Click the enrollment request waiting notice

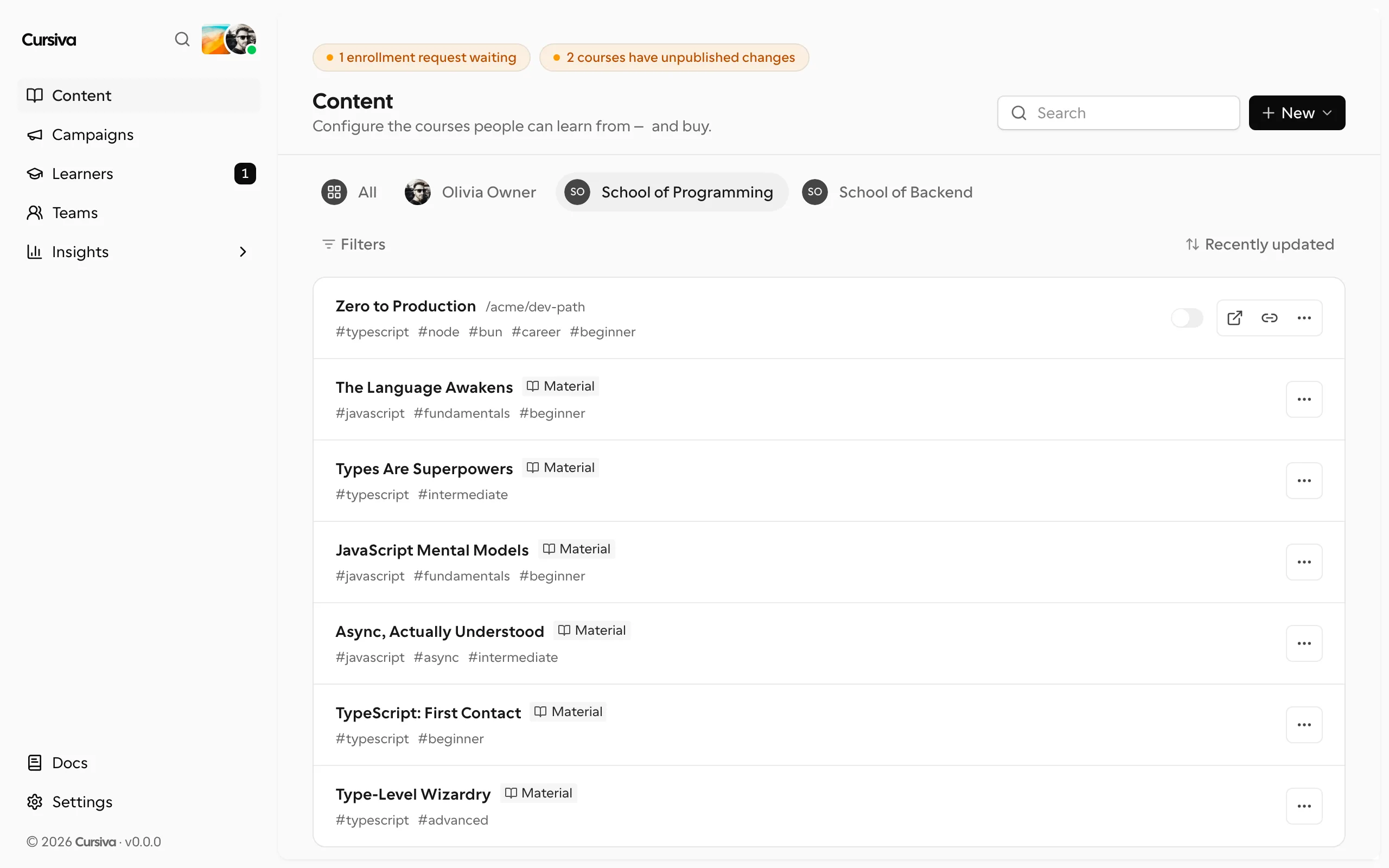tap(421, 58)
